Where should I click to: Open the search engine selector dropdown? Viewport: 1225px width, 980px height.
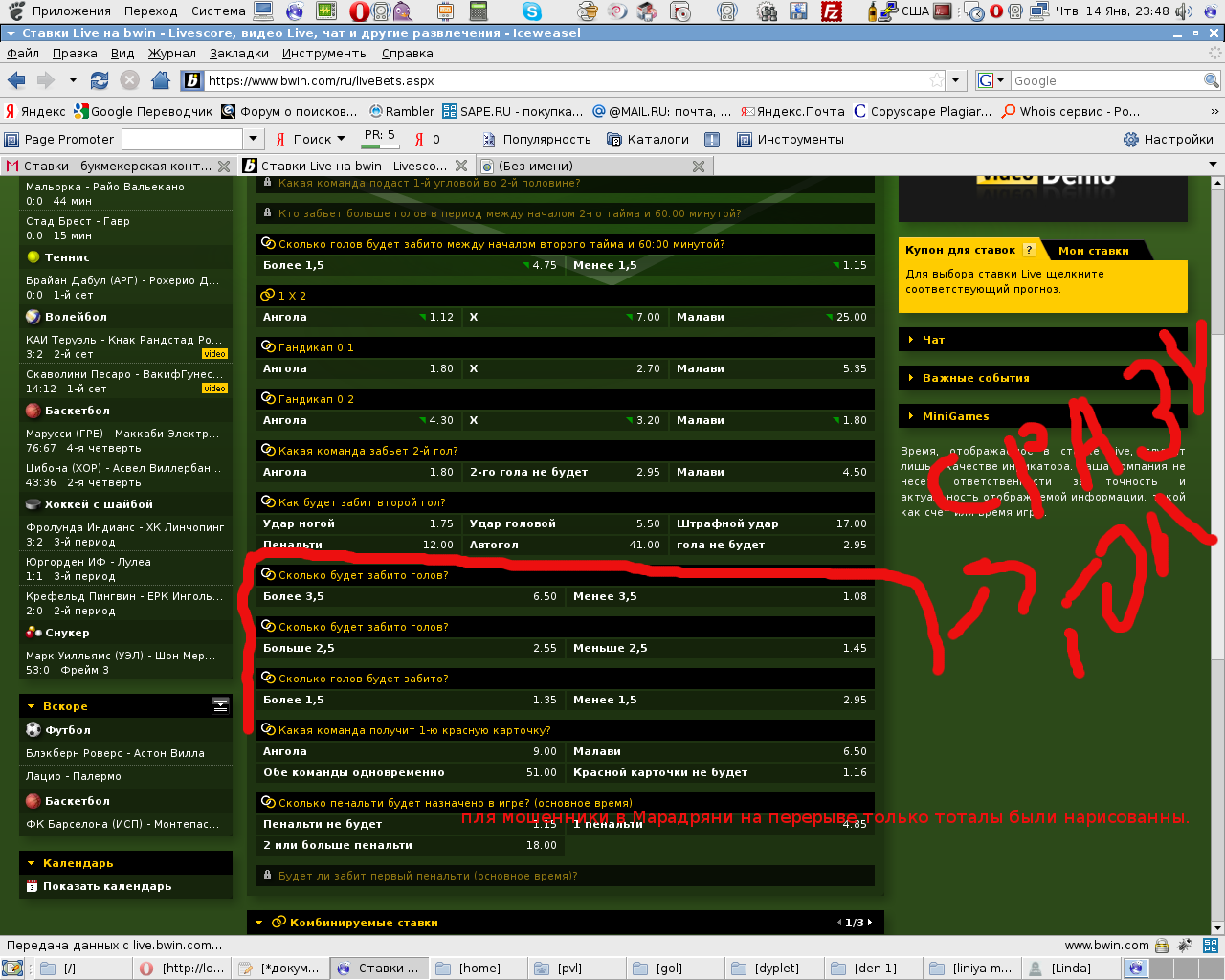(x=1000, y=80)
